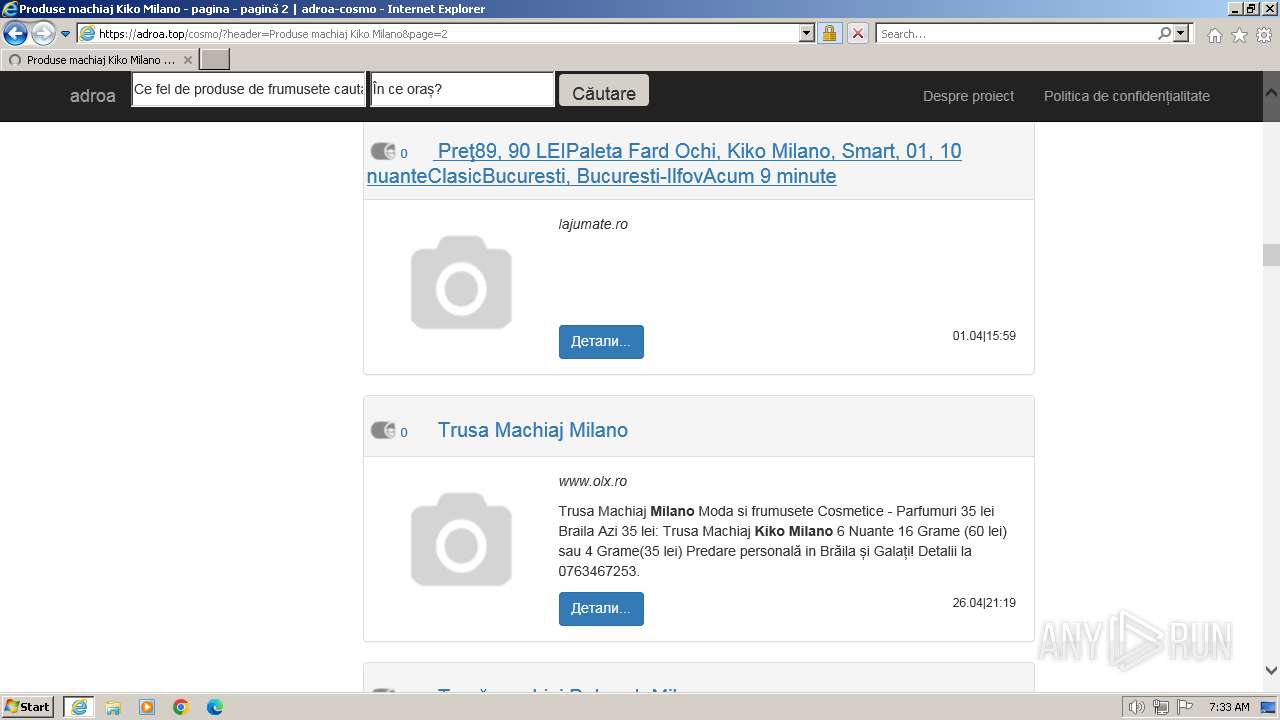Select the Produse machiaj Kiko Milano tab
The width and height of the screenshot is (1280, 720).
100,60
